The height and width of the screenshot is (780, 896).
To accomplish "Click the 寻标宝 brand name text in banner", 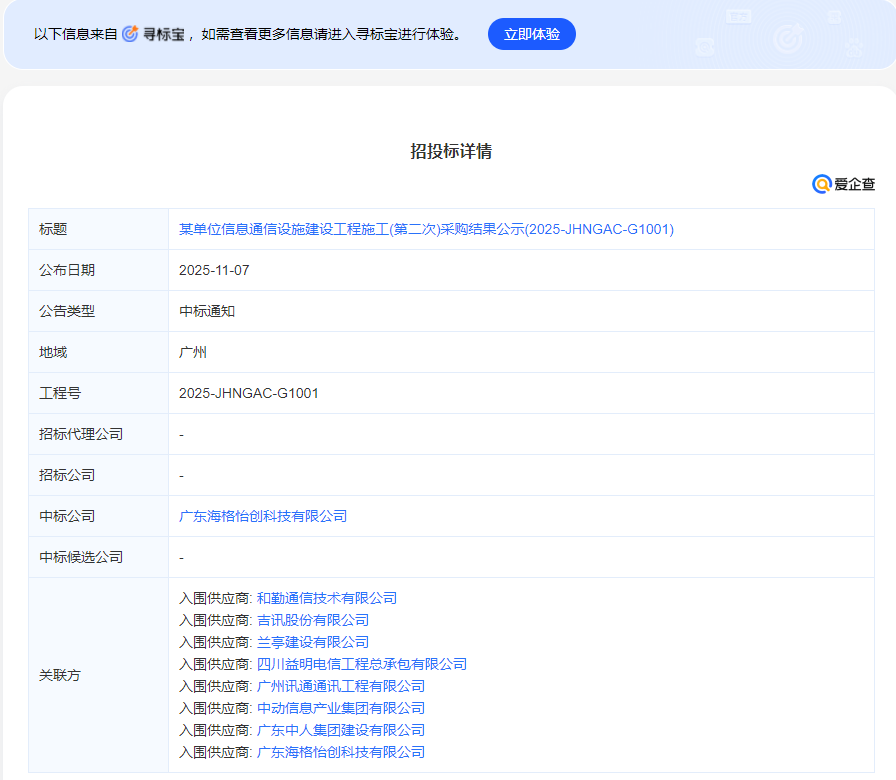I will coord(164,34).
